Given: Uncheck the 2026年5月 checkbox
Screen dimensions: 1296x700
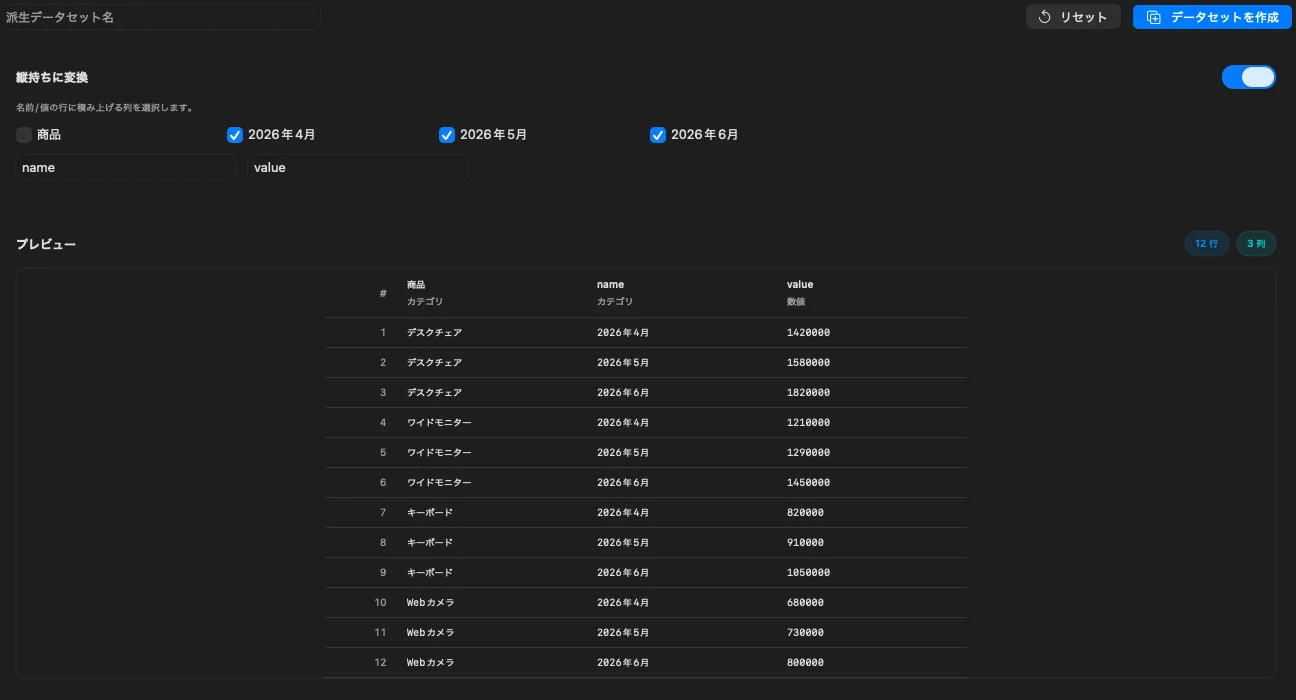Looking at the screenshot, I should [x=447, y=135].
